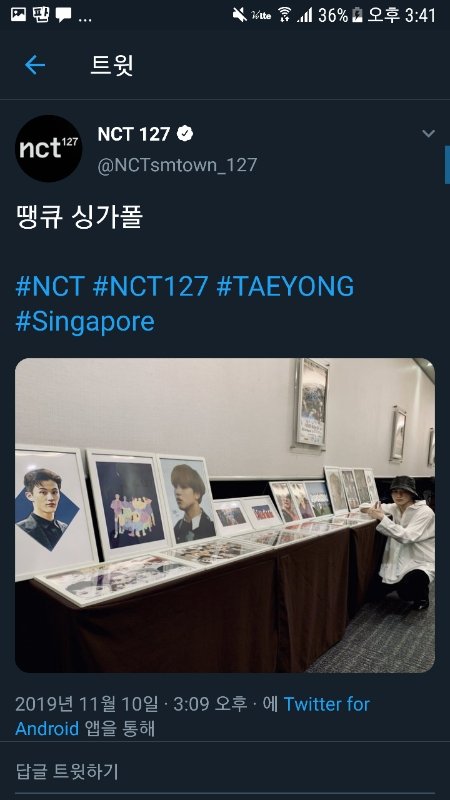Tap the Wi-Fi status icon
The width and height of the screenshot is (450, 800).
285,15
